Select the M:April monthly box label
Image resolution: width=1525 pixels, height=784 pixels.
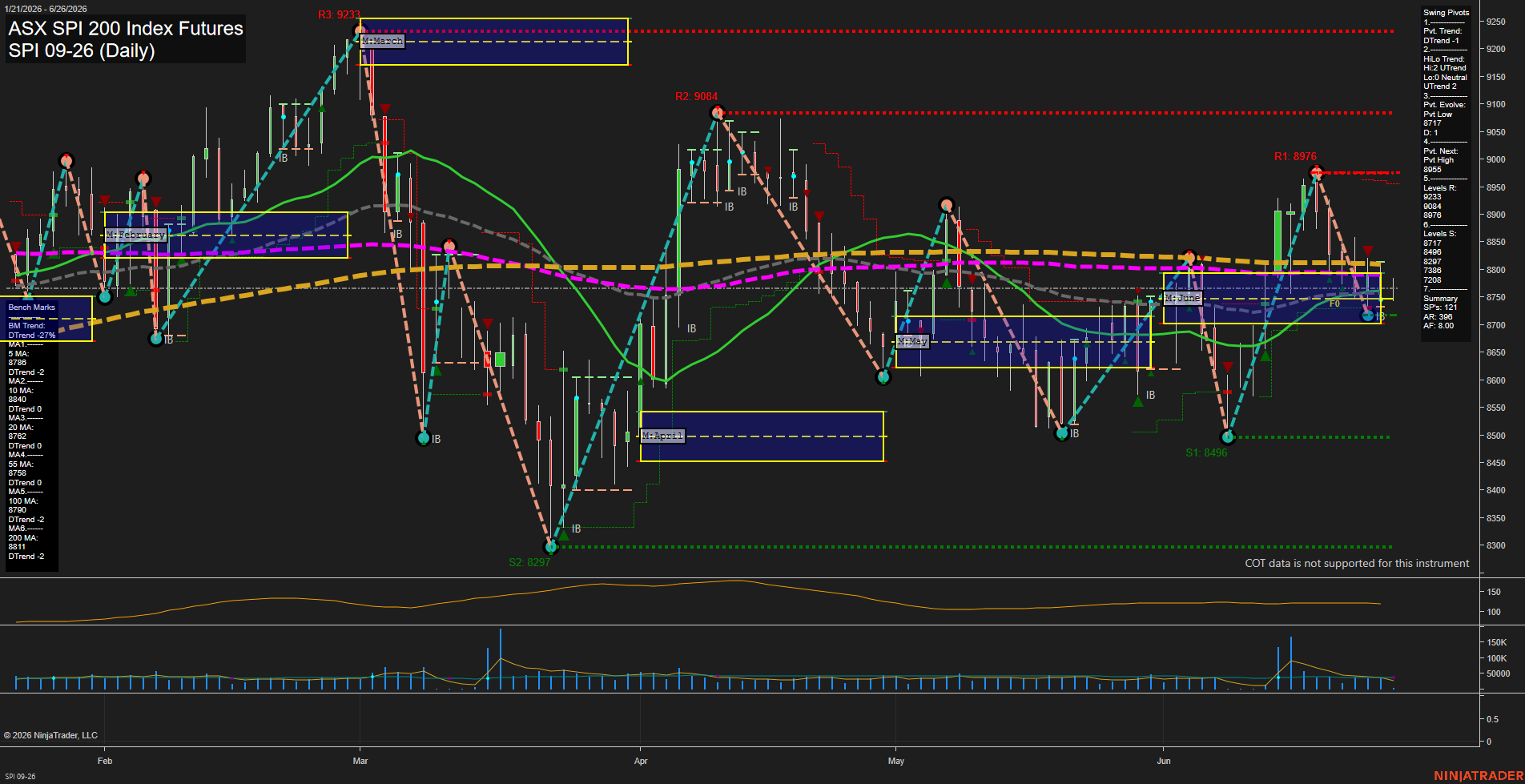click(662, 436)
